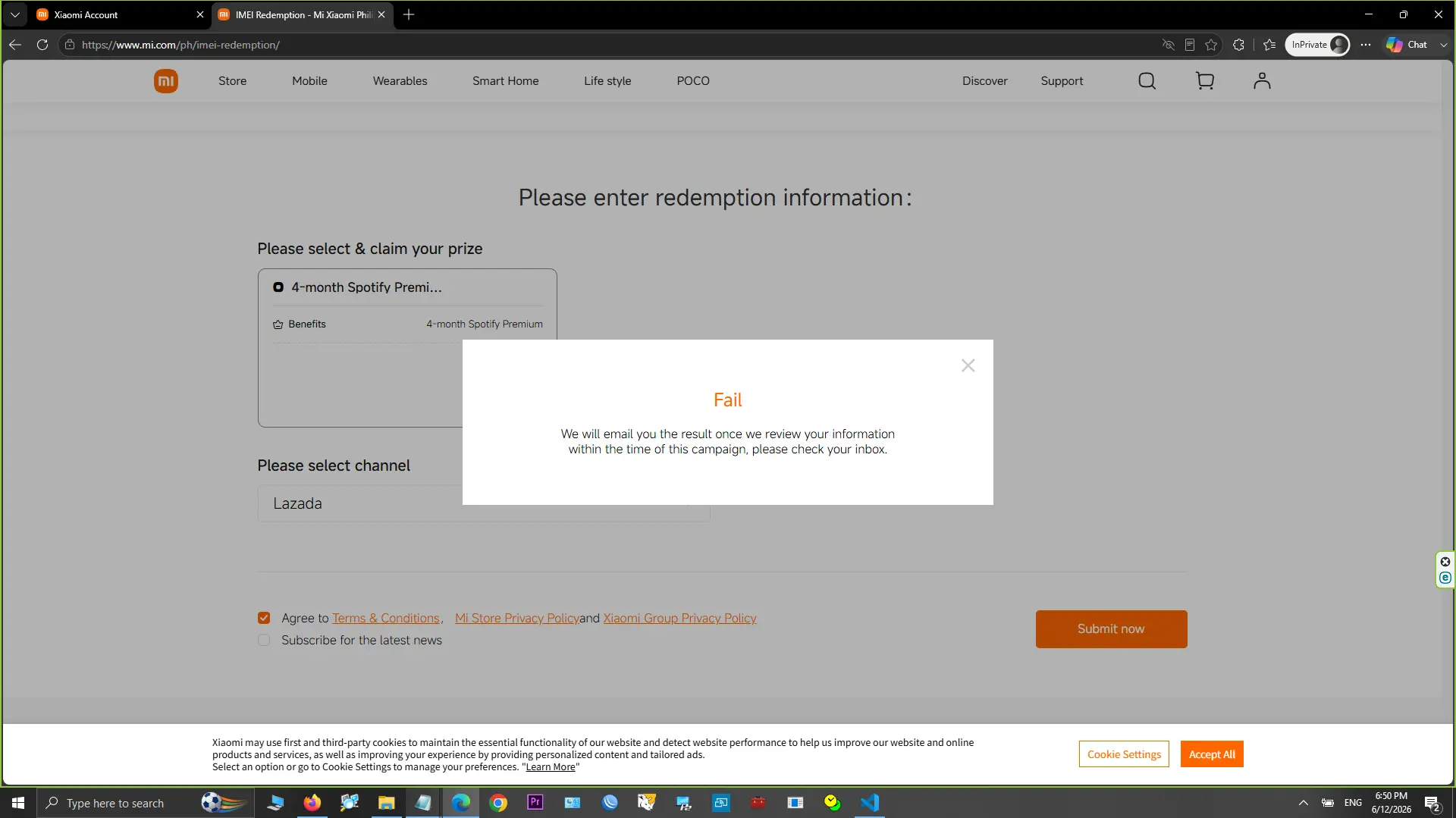Click the tracking prevention eye icon
The width and height of the screenshot is (1456, 818).
click(1168, 45)
